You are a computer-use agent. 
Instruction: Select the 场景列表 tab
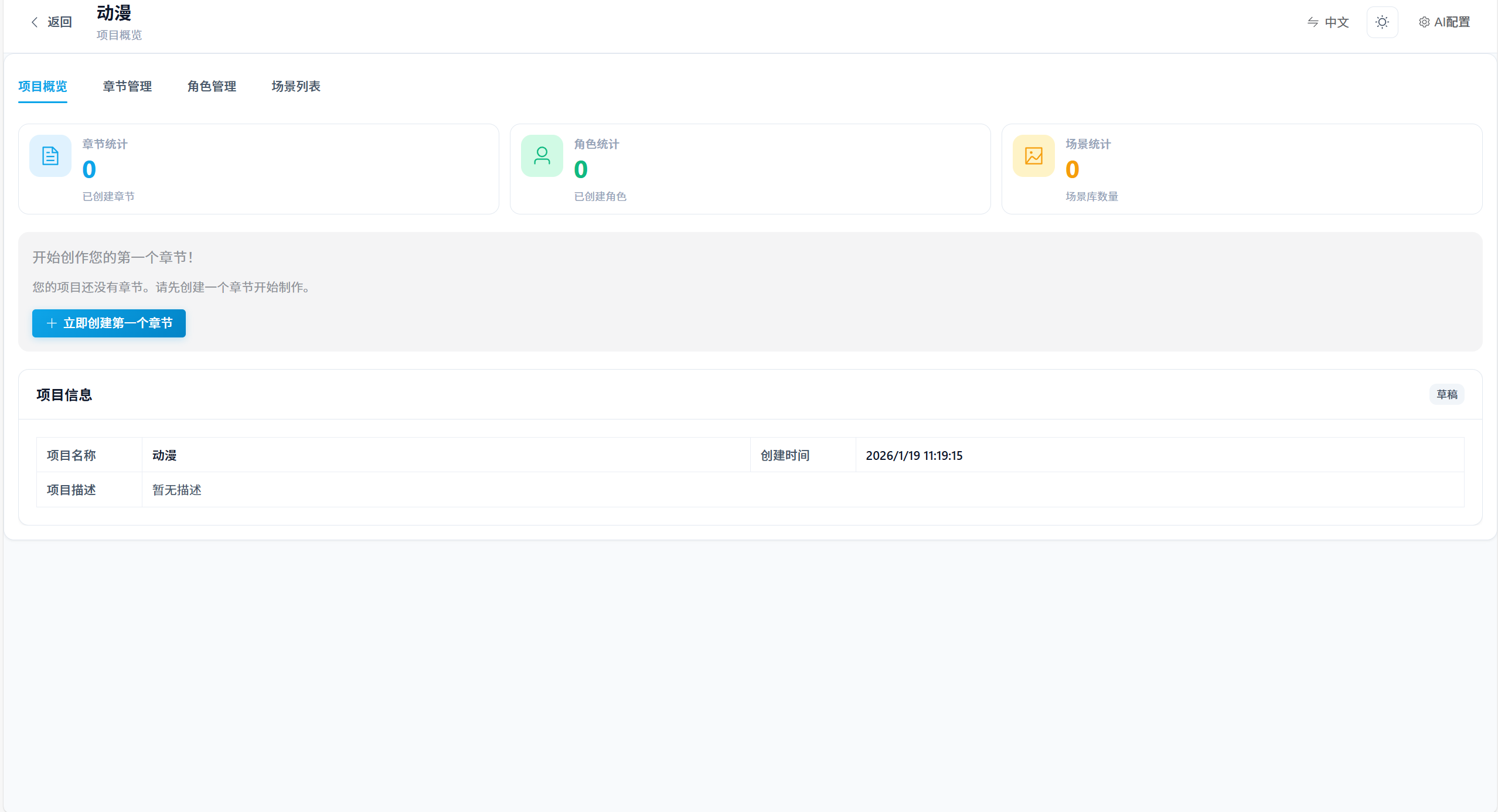[x=296, y=87]
